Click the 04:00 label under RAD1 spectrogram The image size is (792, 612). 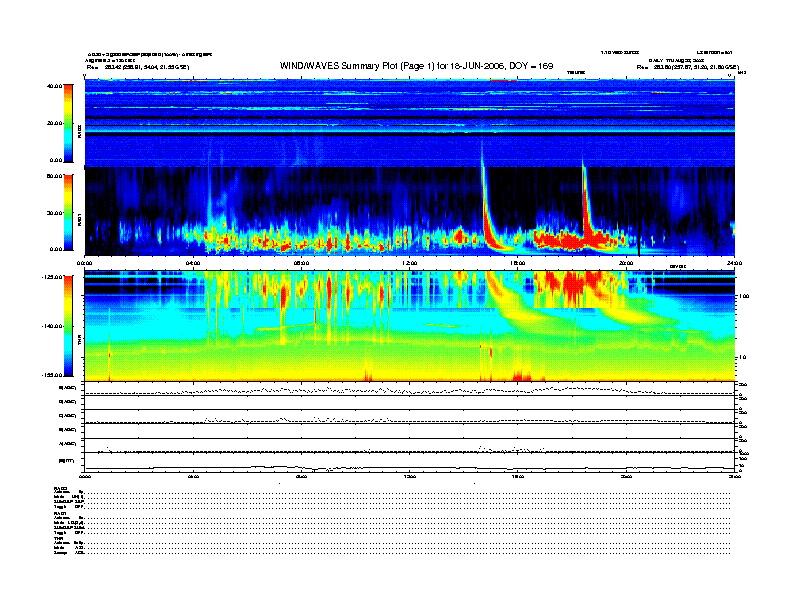[193, 263]
